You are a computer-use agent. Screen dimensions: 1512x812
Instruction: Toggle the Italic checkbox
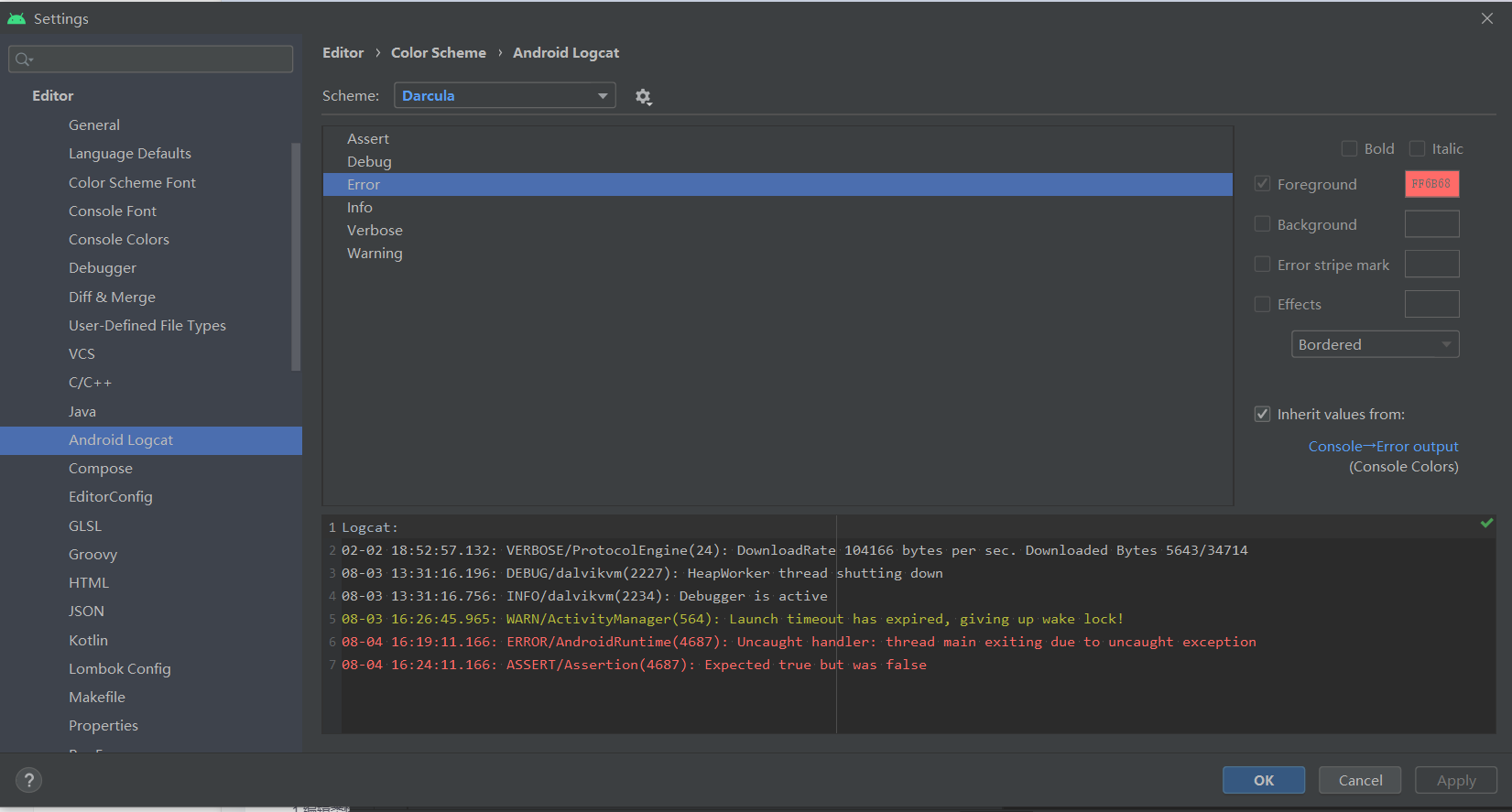click(1417, 148)
